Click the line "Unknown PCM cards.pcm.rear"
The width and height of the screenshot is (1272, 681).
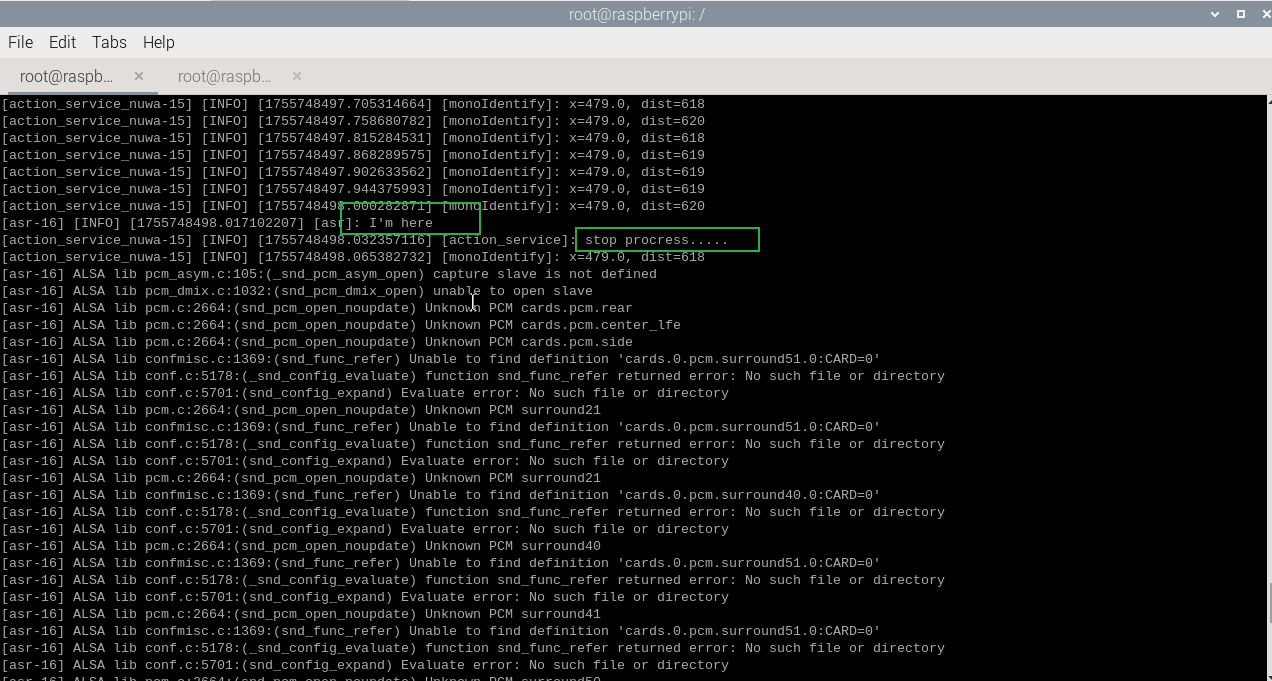coord(317,308)
